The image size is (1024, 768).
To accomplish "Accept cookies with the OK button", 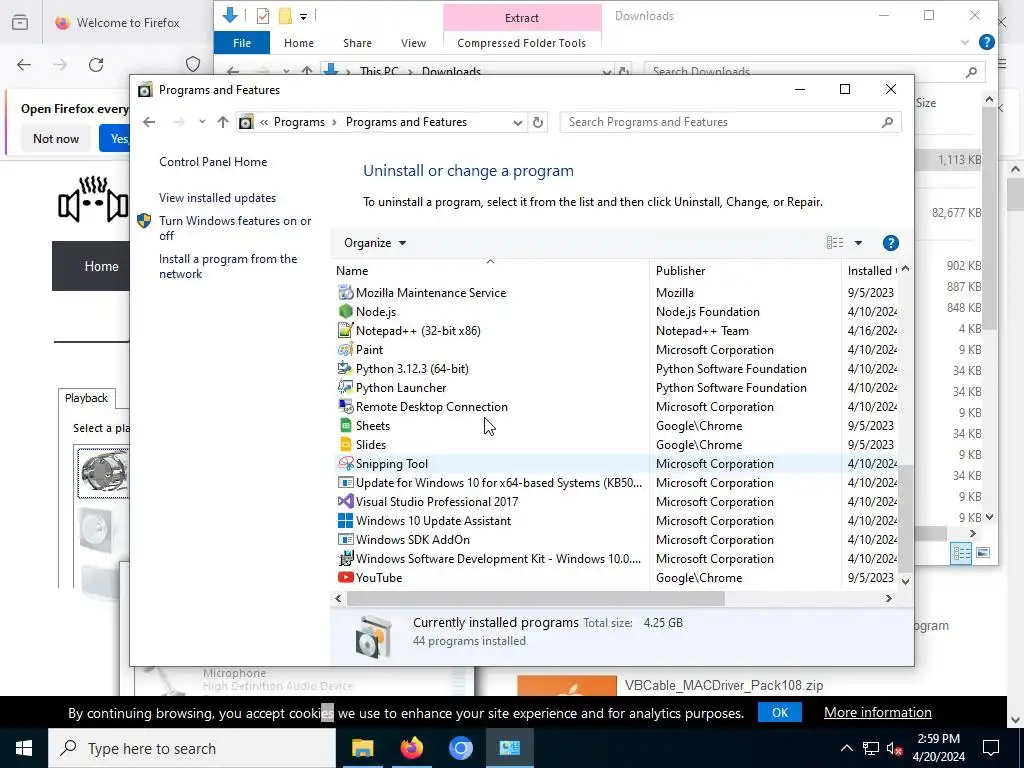I will pyautogui.click(x=780, y=712).
